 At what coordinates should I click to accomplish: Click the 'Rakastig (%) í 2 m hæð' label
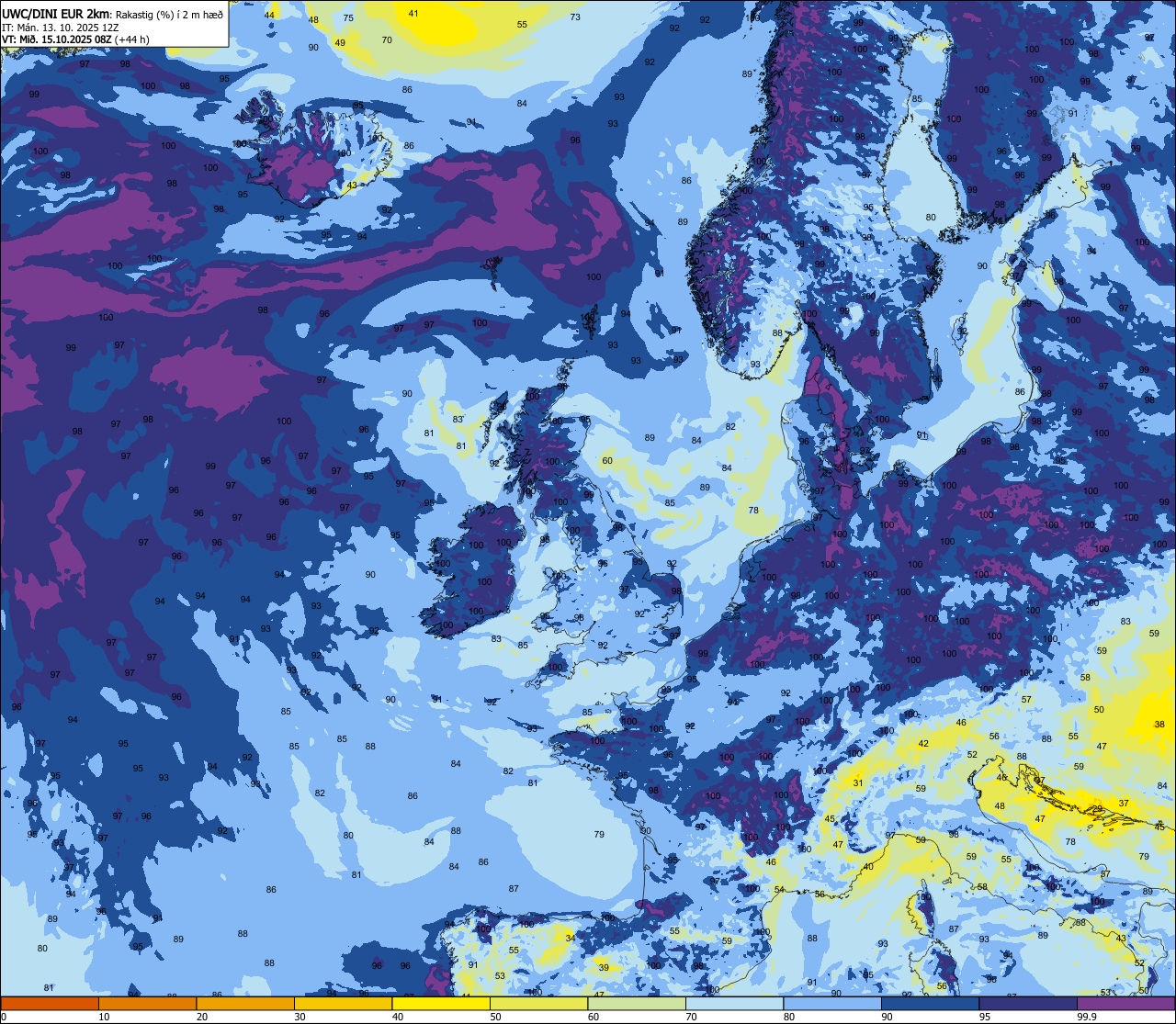pyautogui.click(x=169, y=13)
